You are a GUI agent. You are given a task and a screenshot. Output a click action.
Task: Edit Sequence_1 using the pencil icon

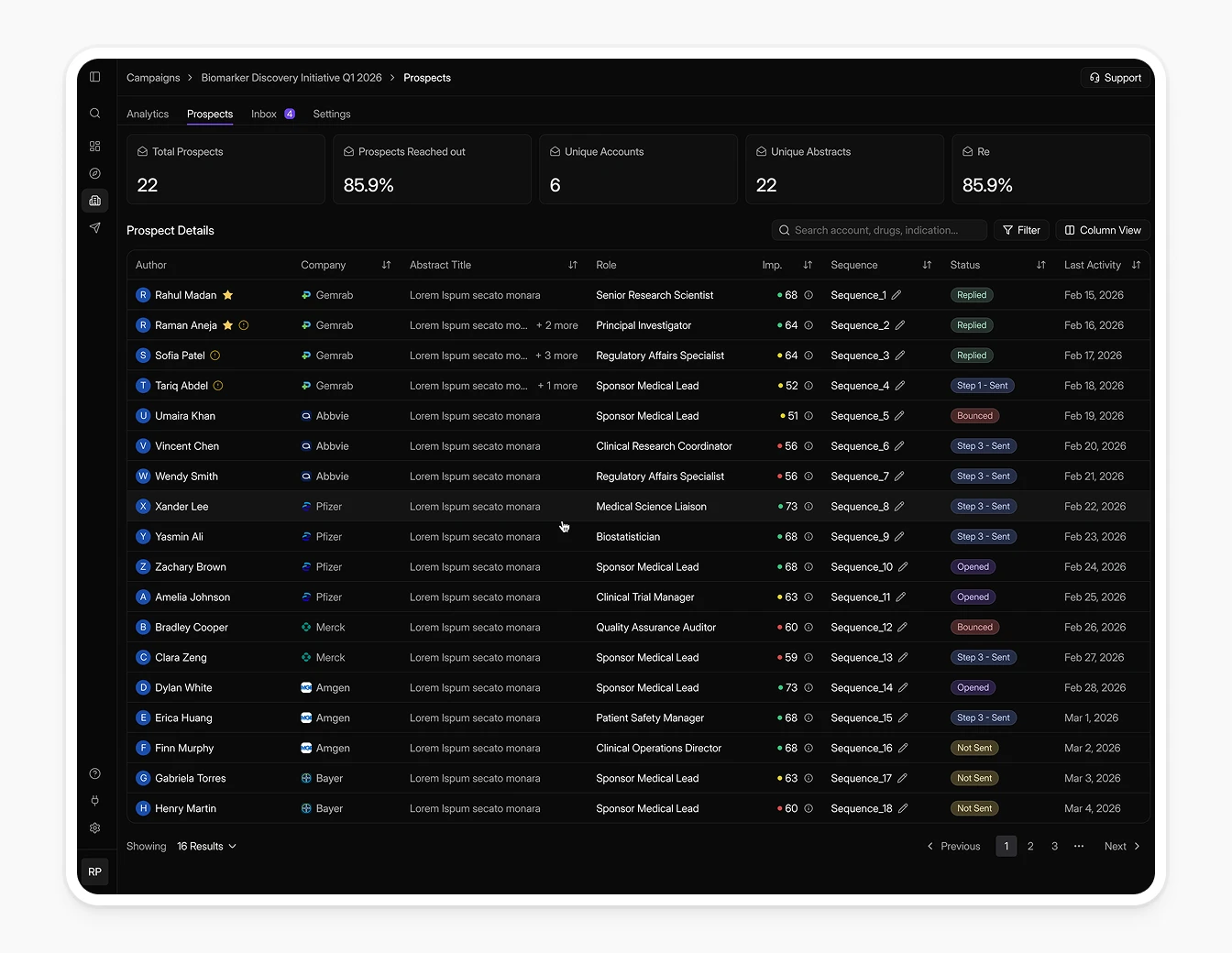[896, 295]
